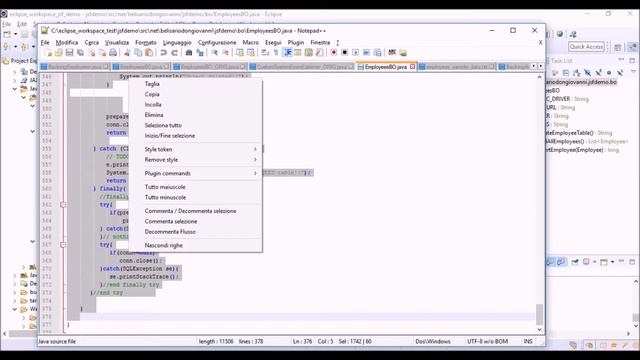Toggle Hide Fields in Eclipse Outline toolbar
This screenshot has height=360, width=640.
tap(587, 73)
